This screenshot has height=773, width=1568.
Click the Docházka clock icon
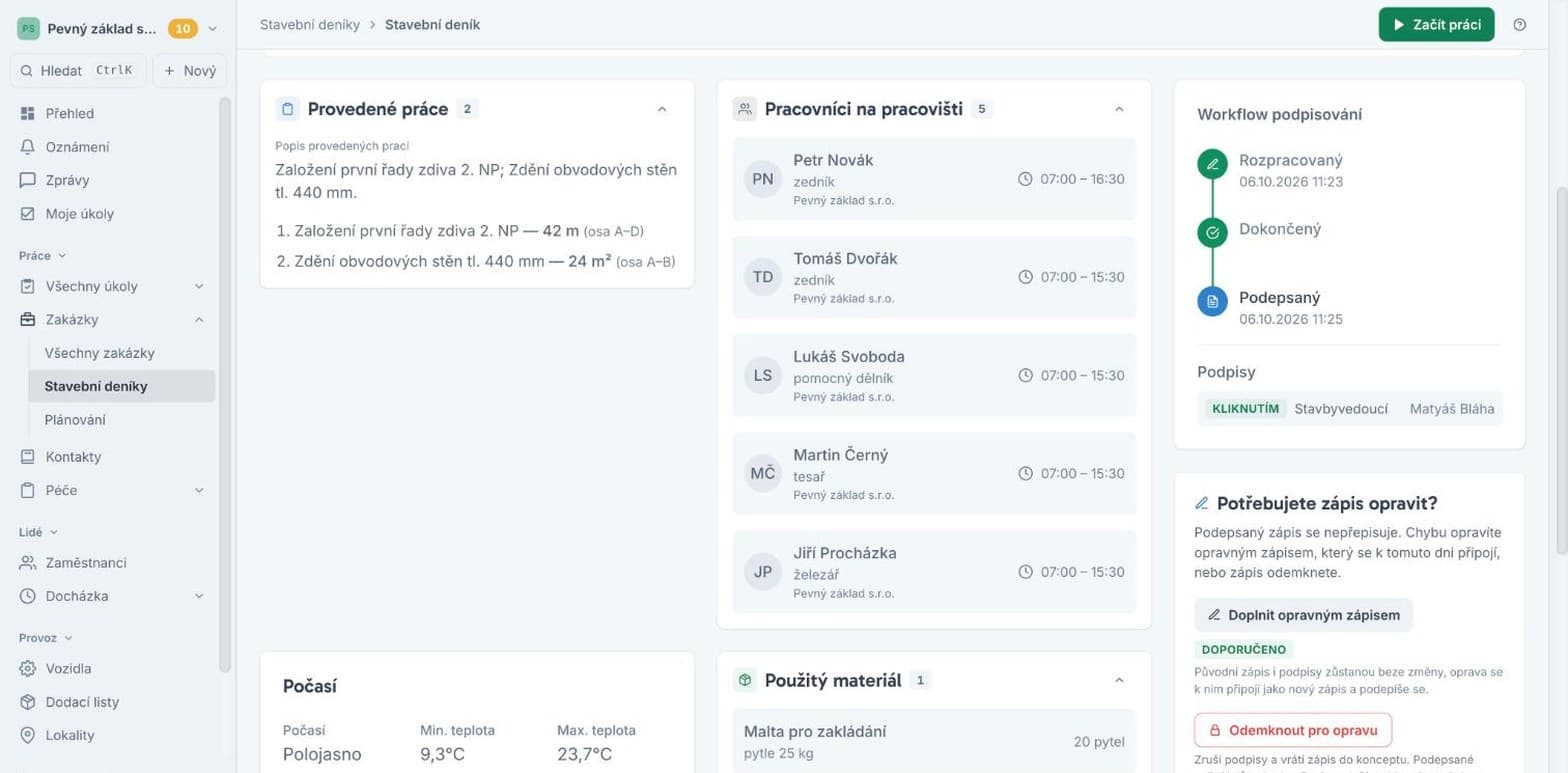[x=28, y=596]
